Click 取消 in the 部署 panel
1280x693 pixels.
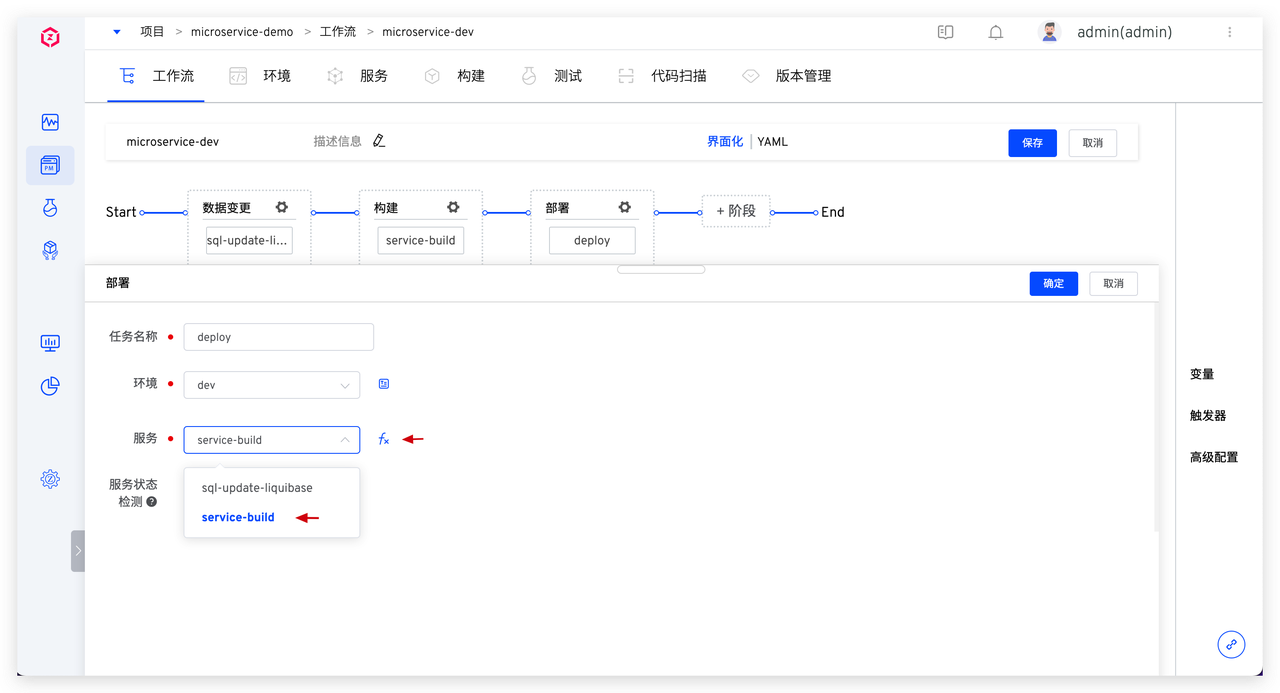tap(1113, 283)
